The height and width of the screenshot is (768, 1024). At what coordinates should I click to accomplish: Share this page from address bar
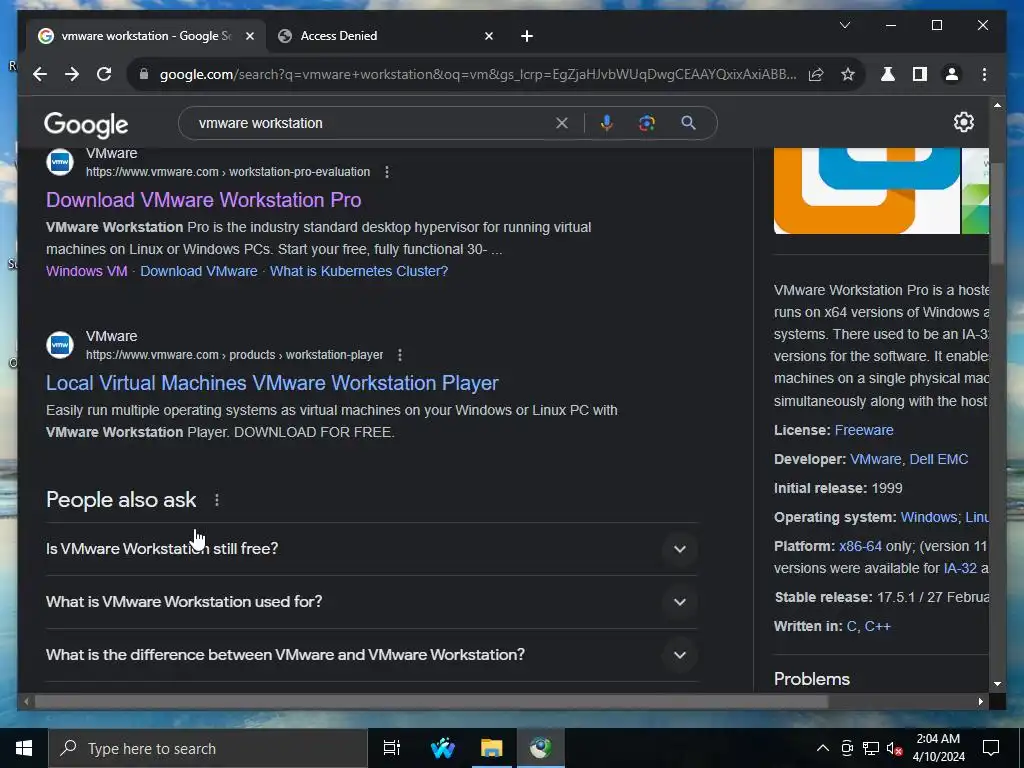pos(816,74)
